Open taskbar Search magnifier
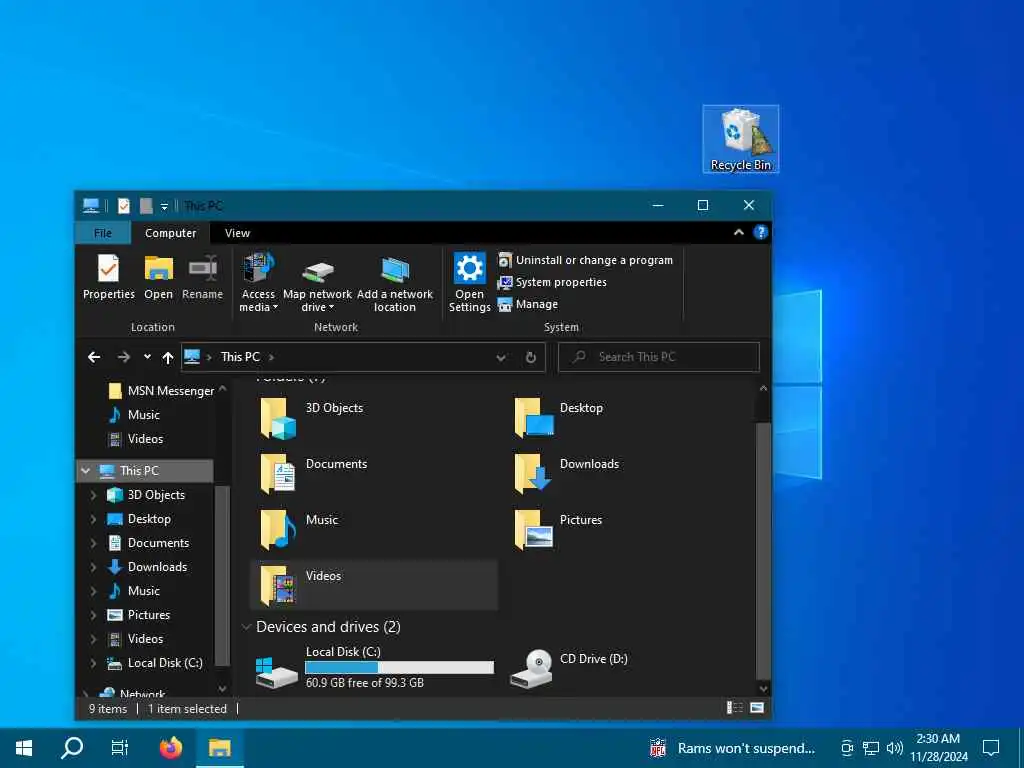The height and width of the screenshot is (768, 1024). click(72, 748)
